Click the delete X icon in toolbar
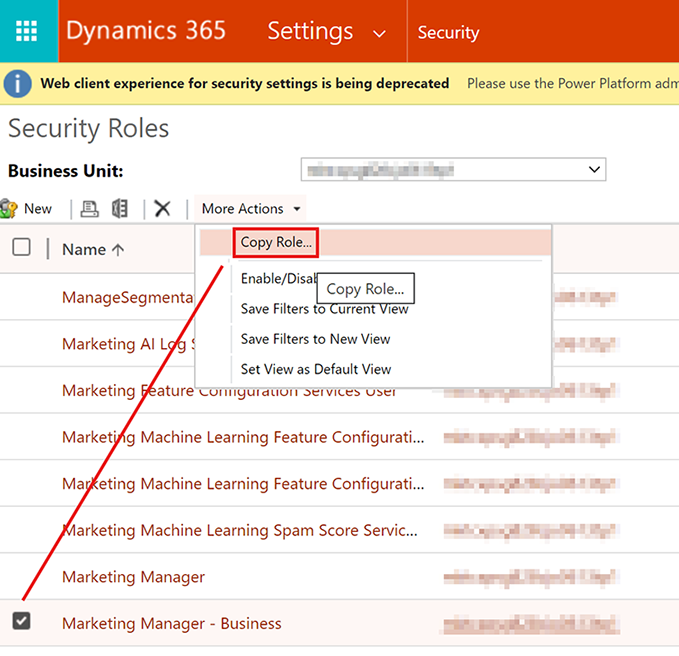This screenshot has width=679, height=656. coord(162,209)
